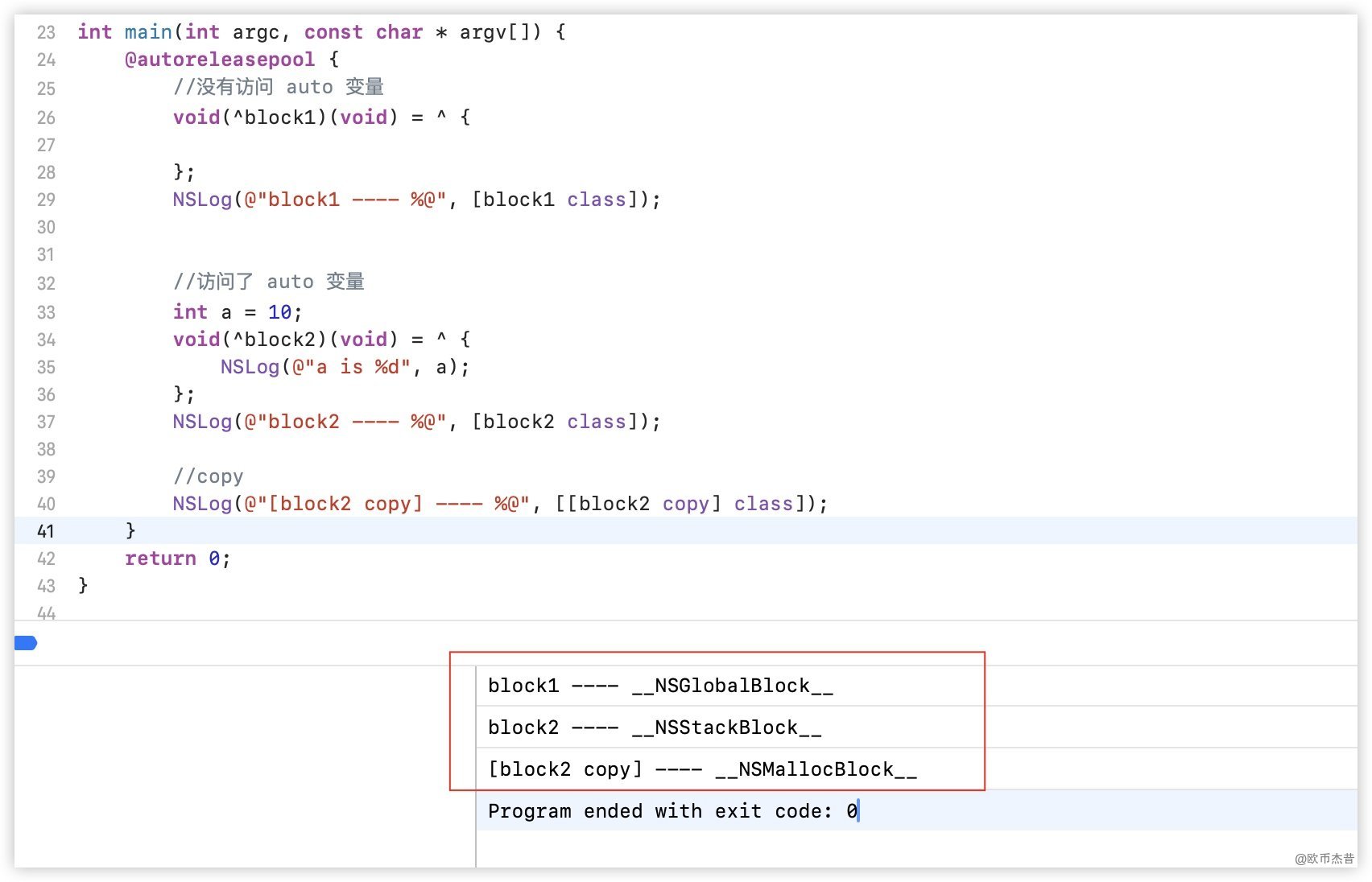Select the __NSGlobalBlock__ console output line

pyautogui.click(x=660, y=686)
